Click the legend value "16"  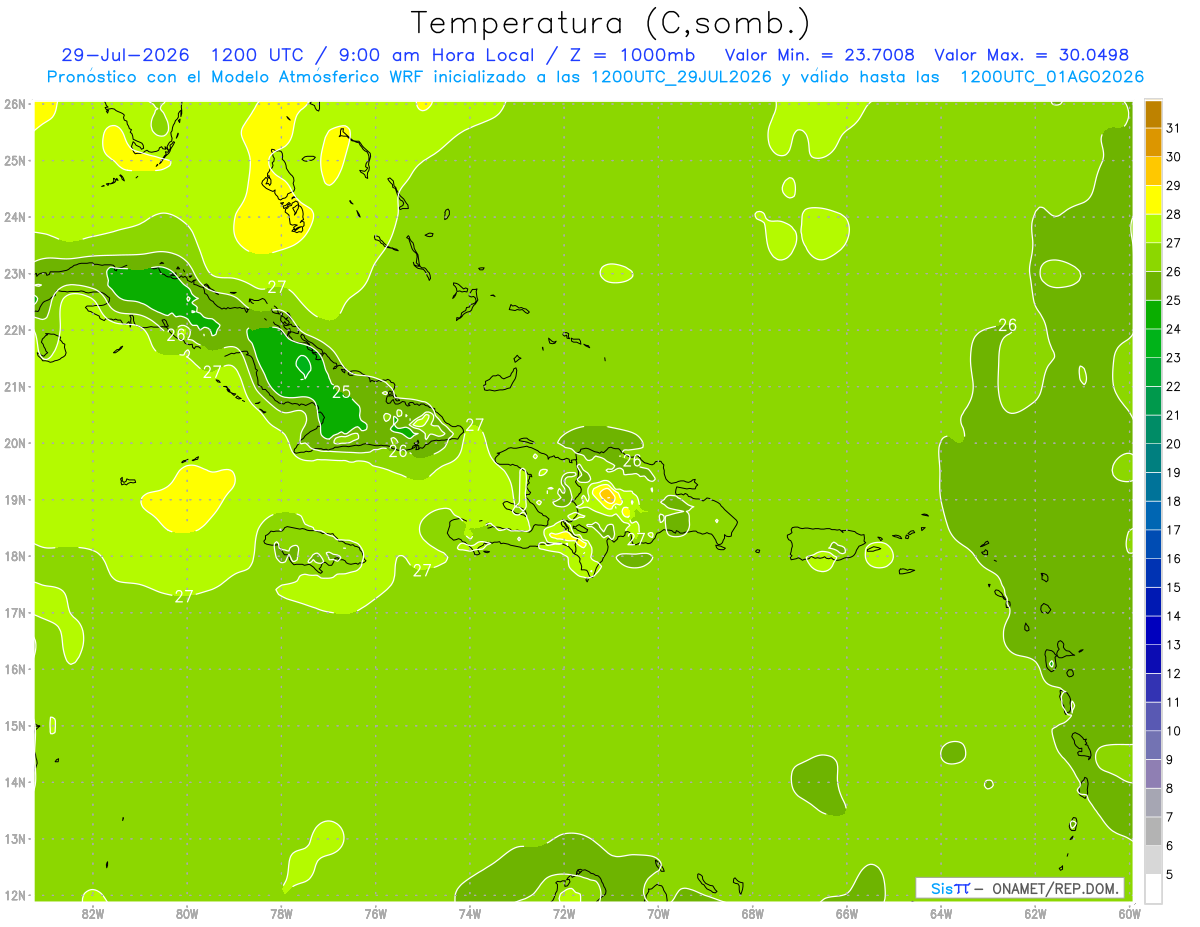(x=1173, y=559)
